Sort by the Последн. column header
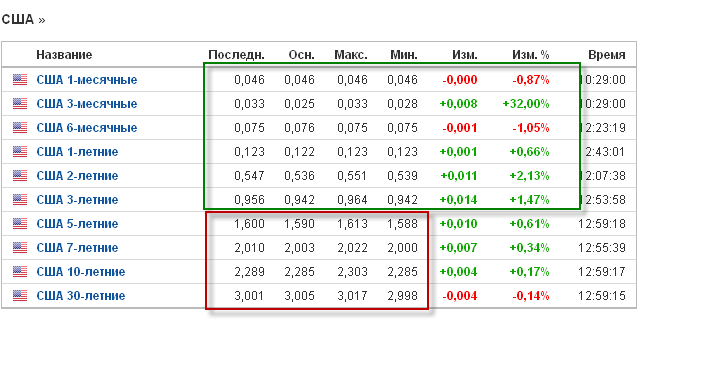The image size is (720, 385). [236, 55]
